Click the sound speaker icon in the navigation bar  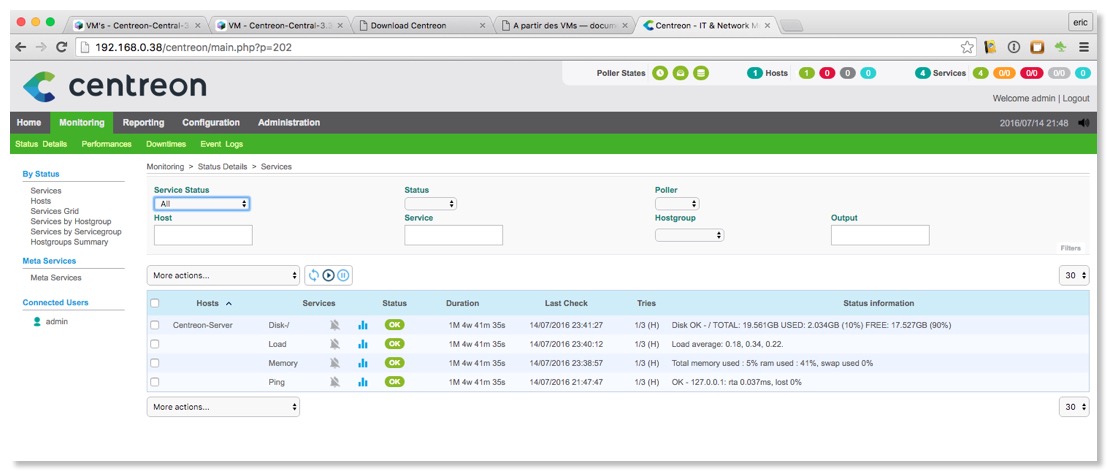[x=1084, y=123]
